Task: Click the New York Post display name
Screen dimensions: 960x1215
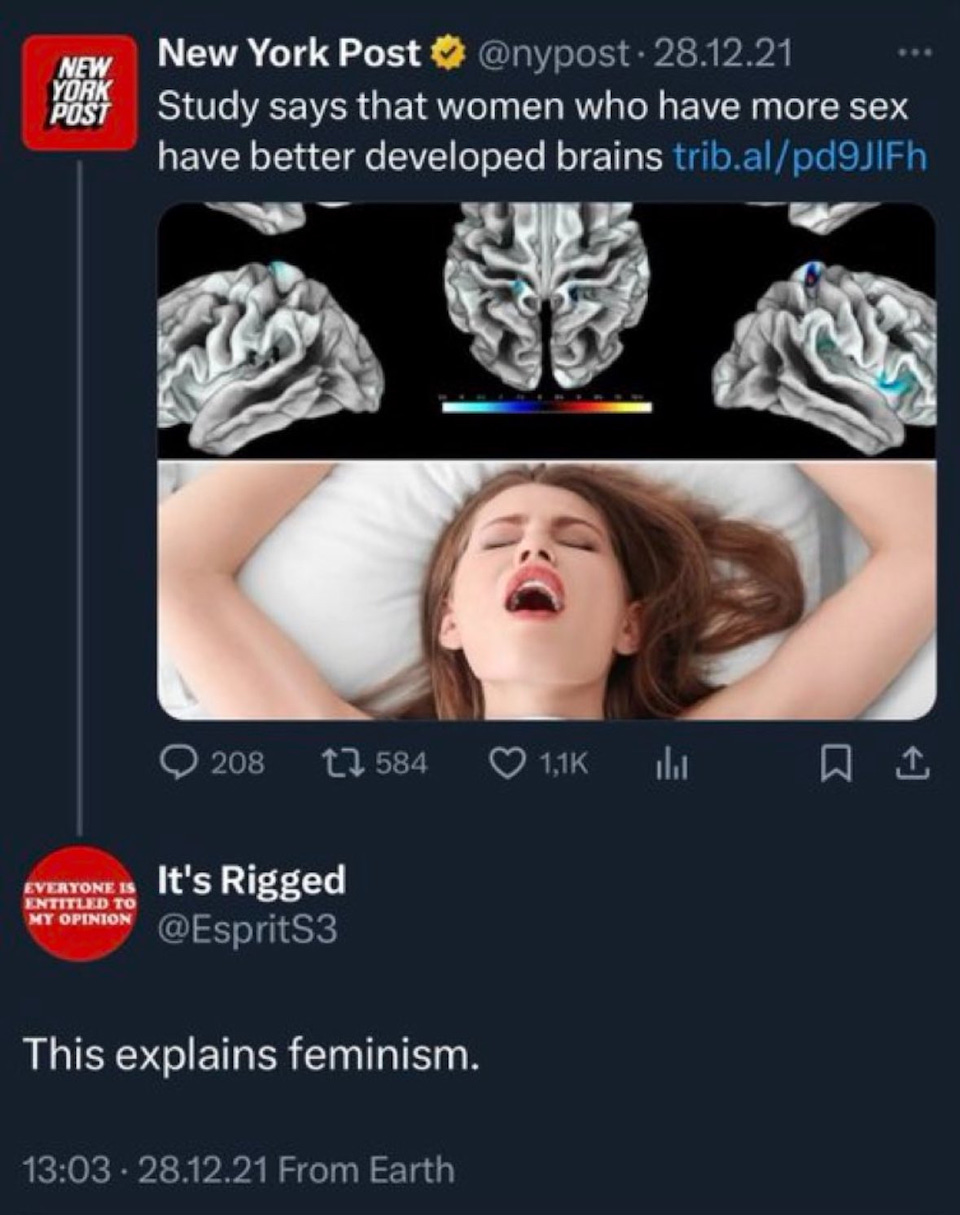Action: [x=289, y=54]
